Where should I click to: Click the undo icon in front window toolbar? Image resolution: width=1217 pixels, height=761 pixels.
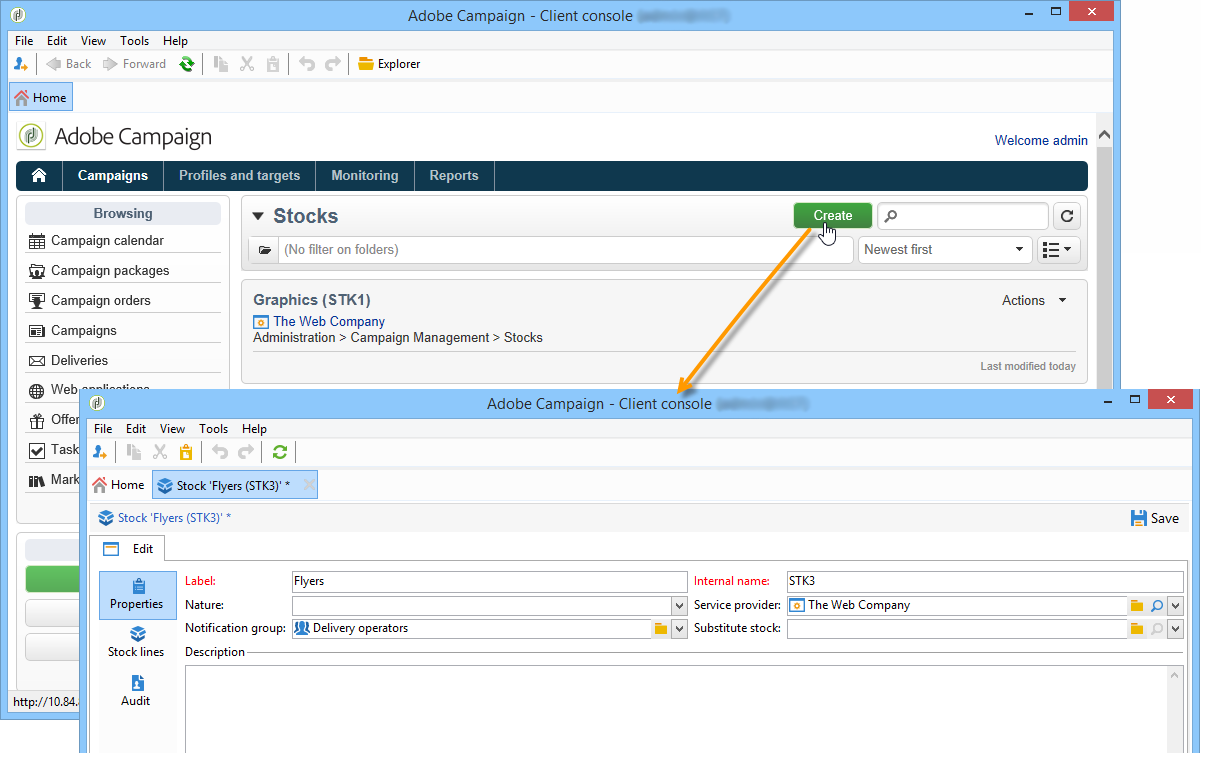[219, 452]
